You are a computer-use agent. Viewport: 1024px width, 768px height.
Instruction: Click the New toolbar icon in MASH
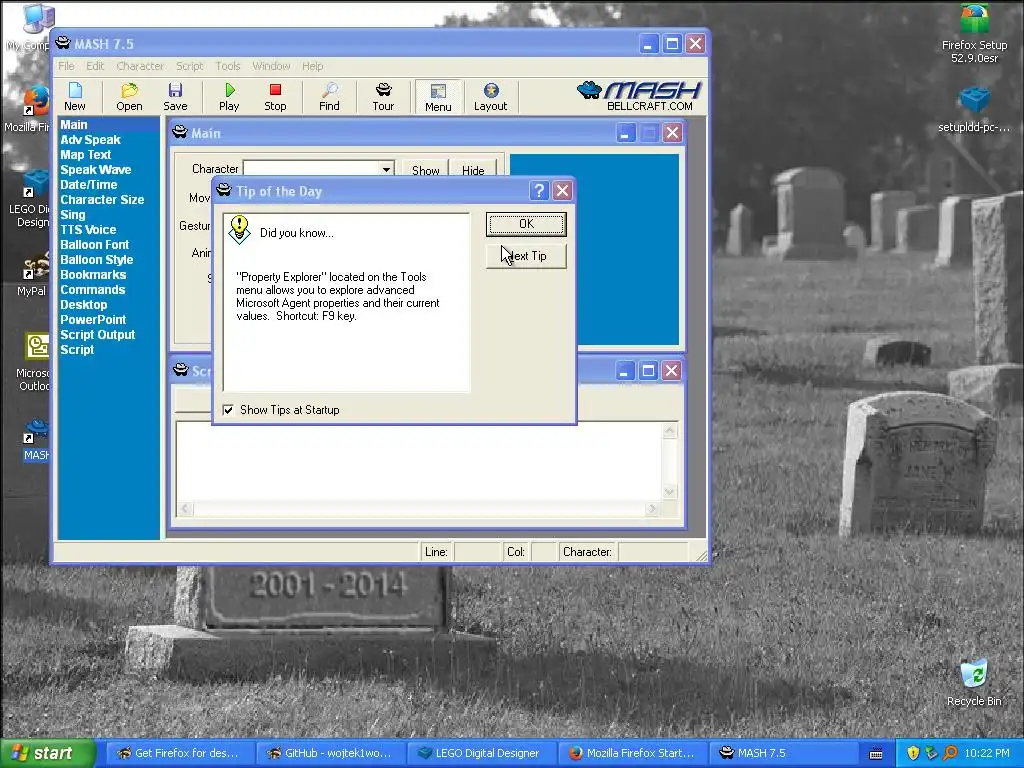(x=74, y=97)
